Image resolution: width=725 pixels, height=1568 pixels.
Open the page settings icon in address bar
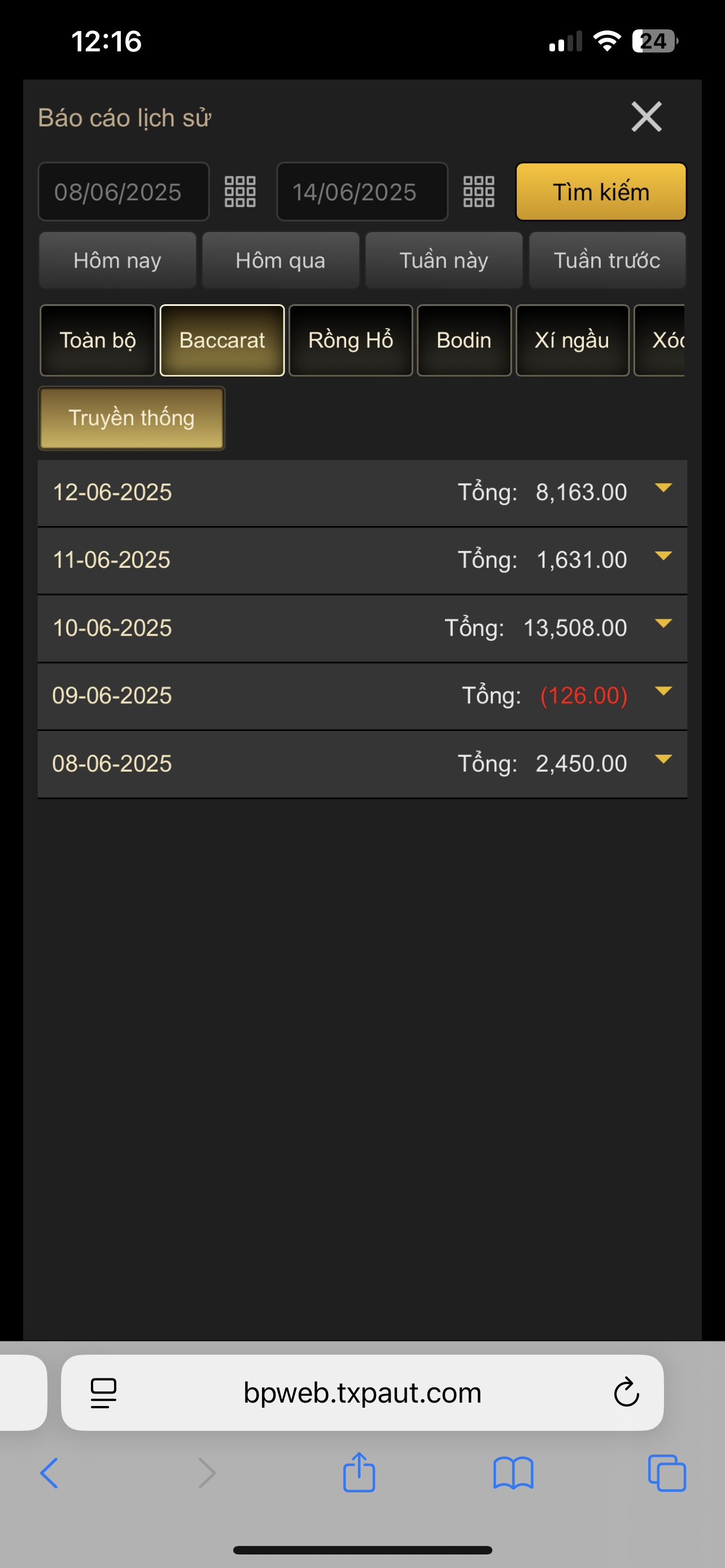[103, 1392]
